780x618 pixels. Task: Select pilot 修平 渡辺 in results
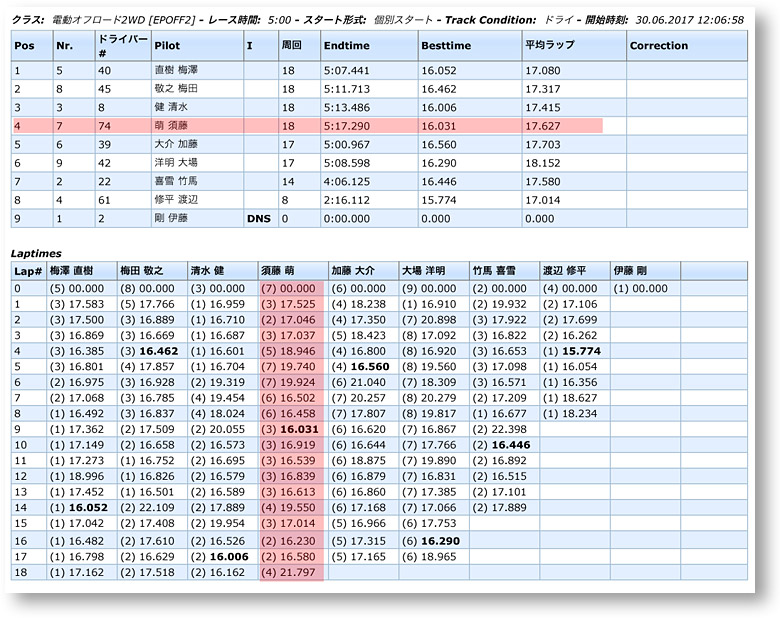(176, 200)
